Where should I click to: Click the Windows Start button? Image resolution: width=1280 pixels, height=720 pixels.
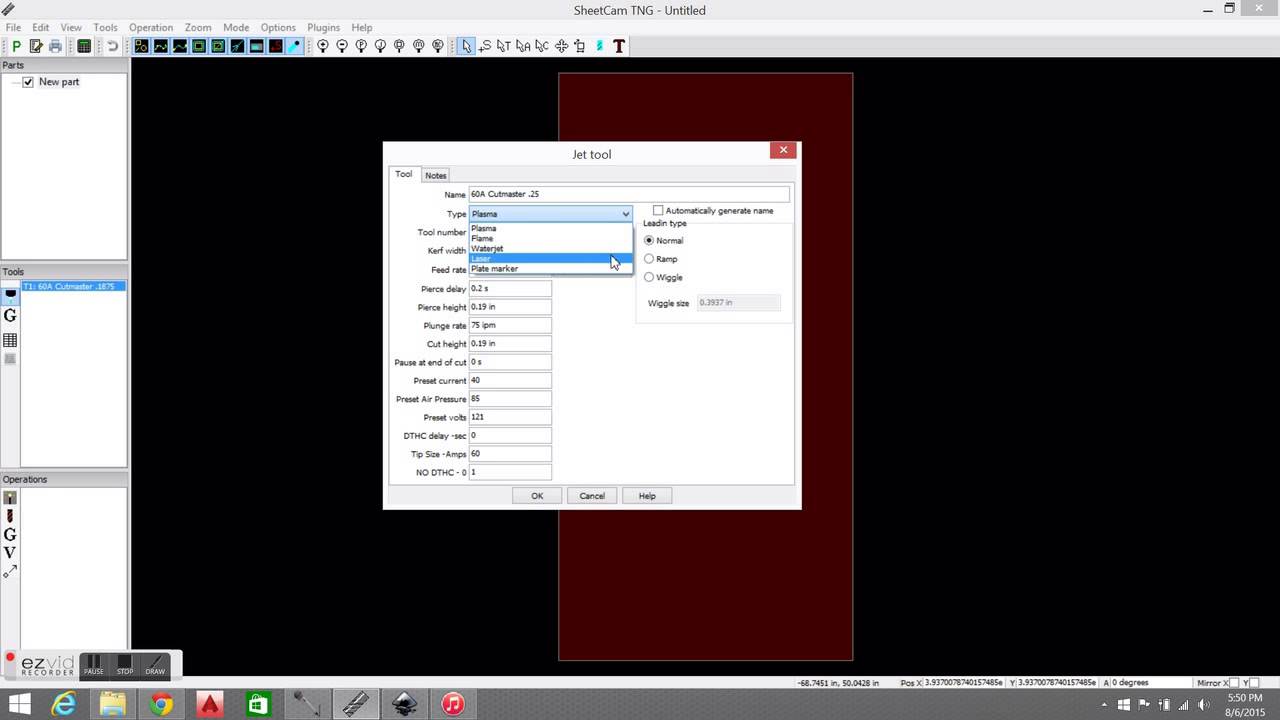click(19, 704)
